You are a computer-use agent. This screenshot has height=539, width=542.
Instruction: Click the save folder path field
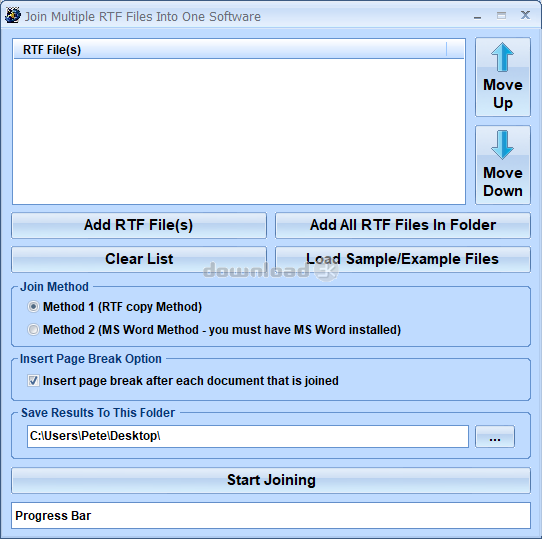click(247, 436)
